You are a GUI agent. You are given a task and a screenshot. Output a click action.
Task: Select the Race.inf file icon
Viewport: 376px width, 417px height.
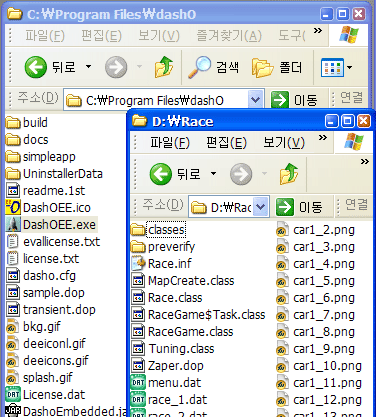(x=138, y=263)
